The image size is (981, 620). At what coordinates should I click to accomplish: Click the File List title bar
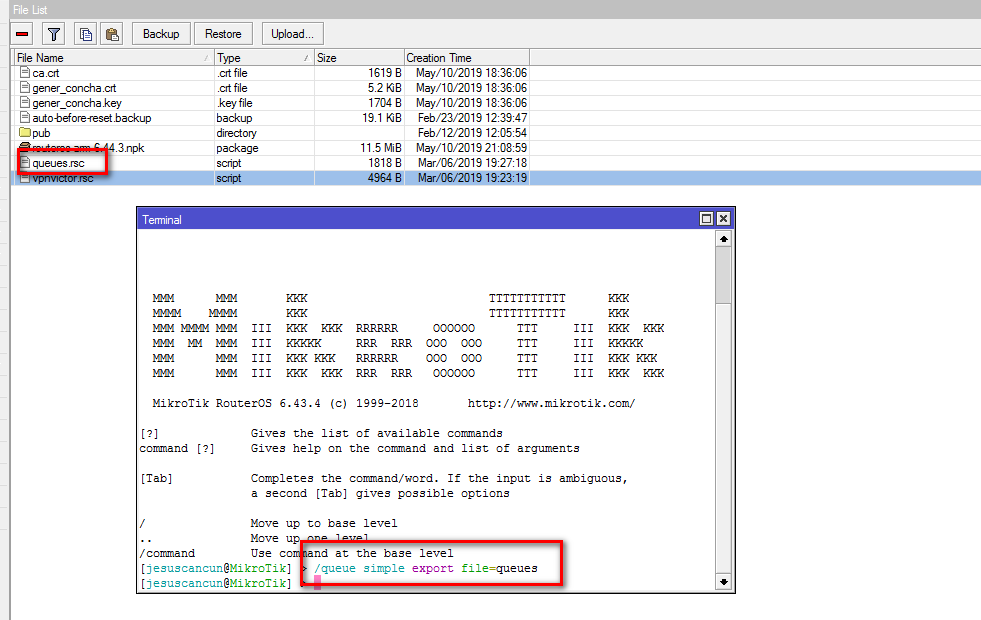point(494,9)
